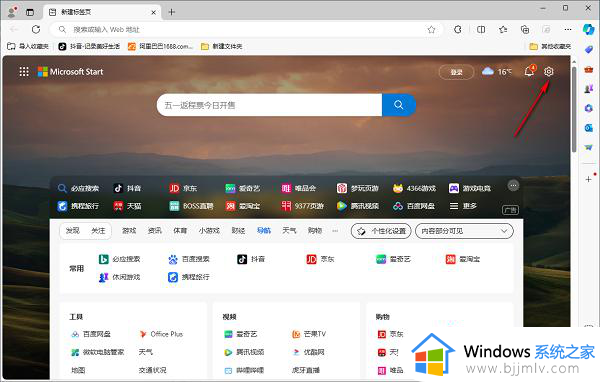Click the blue search magnifier button
Image resolution: width=600 pixels, height=382 pixels.
399,105
